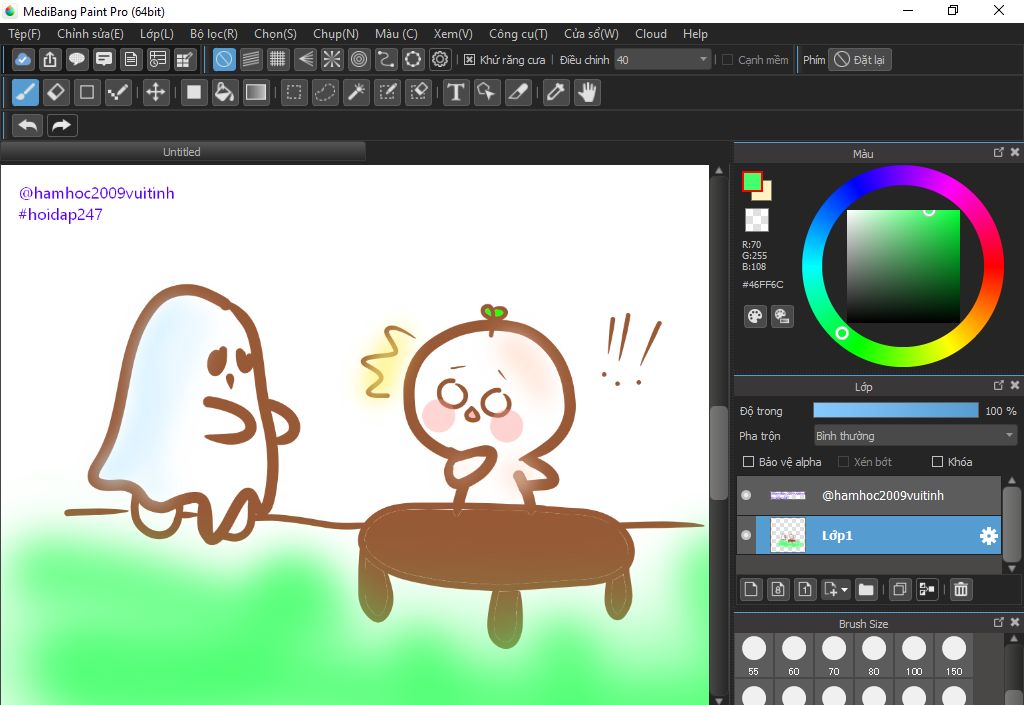Open the Tệp(F) menu

point(24,34)
